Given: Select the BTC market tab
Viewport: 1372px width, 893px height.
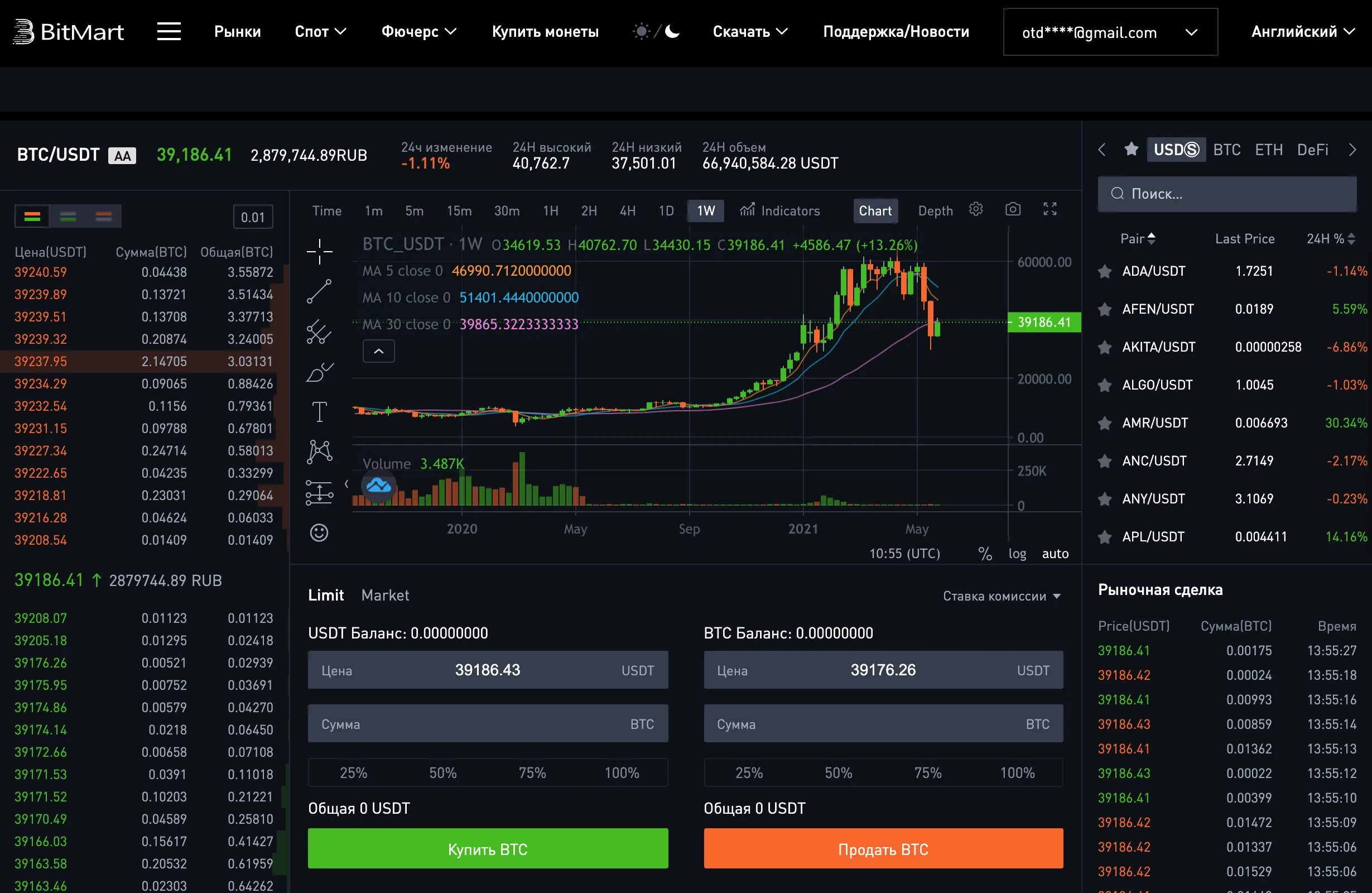Looking at the screenshot, I should click(x=1226, y=150).
